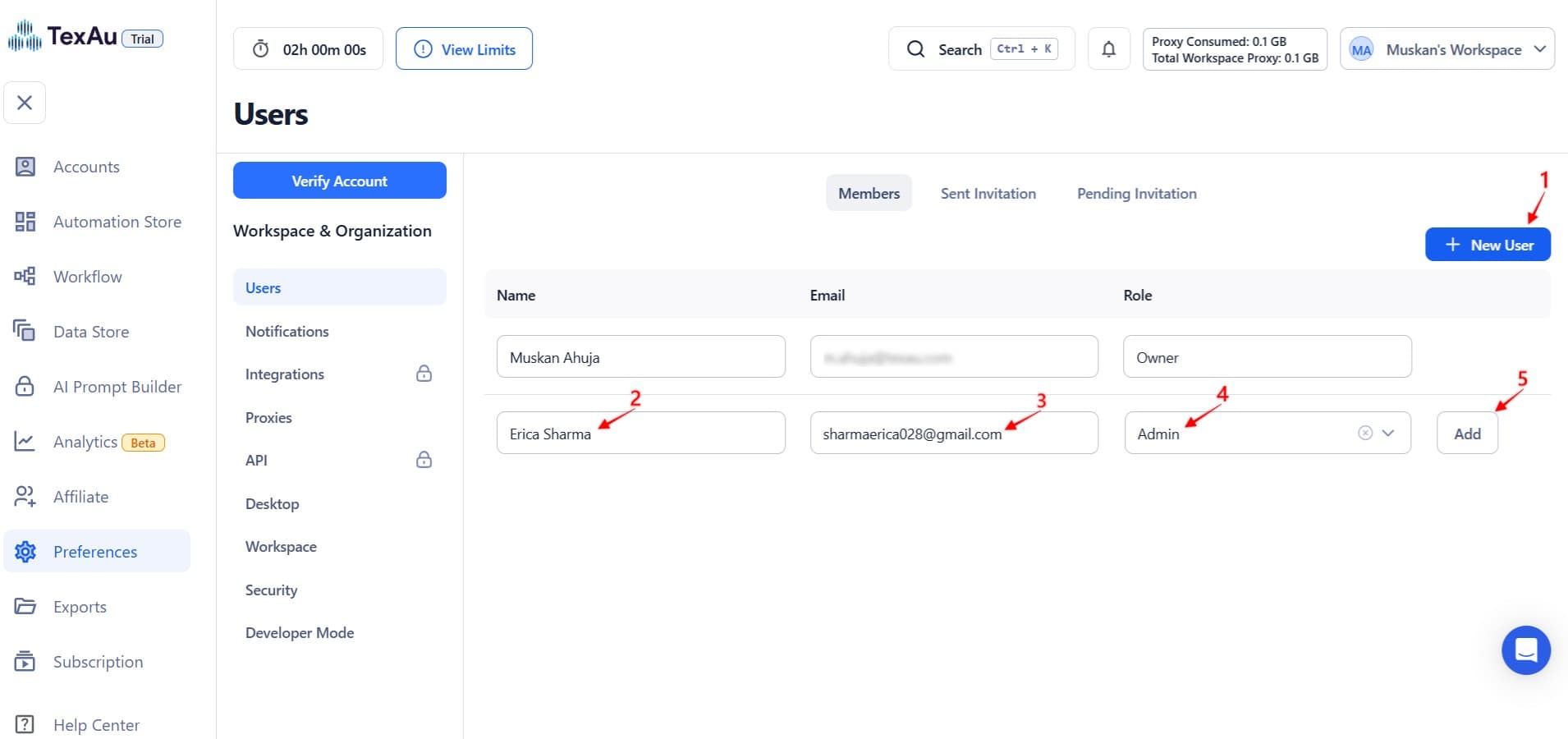This screenshot has height=739, width=1568.
Task: Select Notifications in settings menu
Action: coord(287,331)
